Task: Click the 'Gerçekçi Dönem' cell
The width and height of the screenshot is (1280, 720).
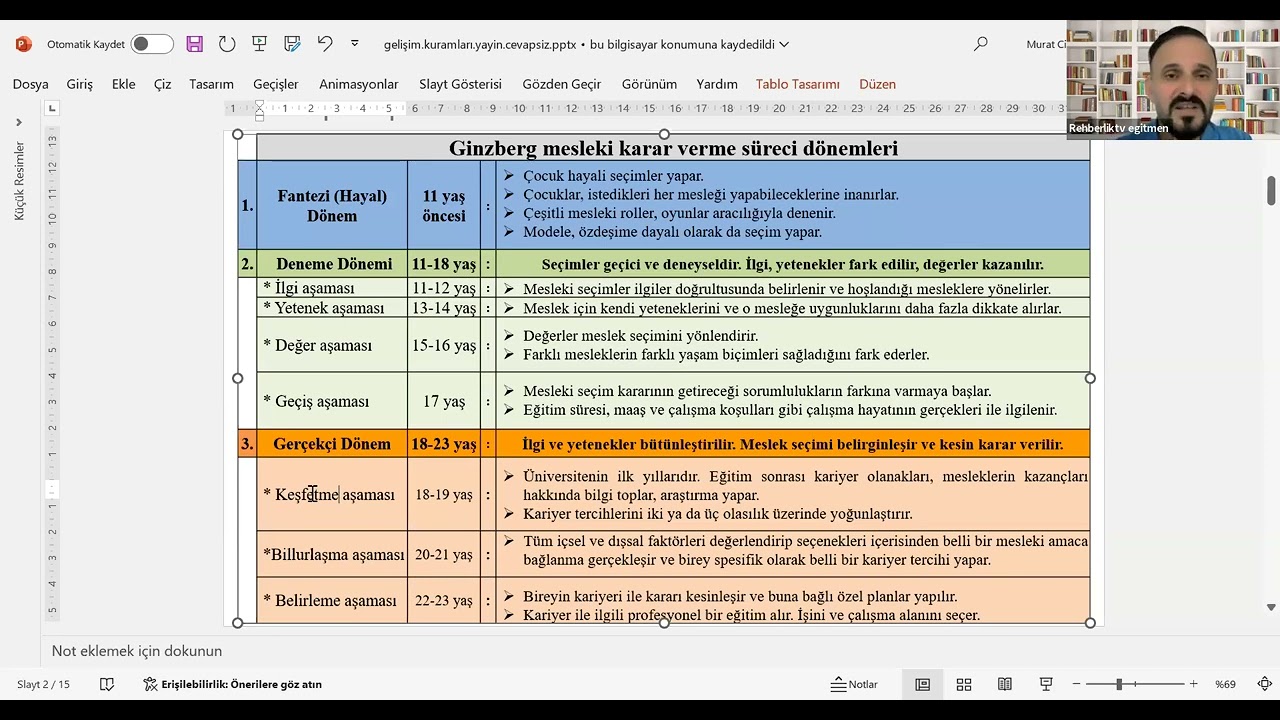Action: tap(332, 444)
